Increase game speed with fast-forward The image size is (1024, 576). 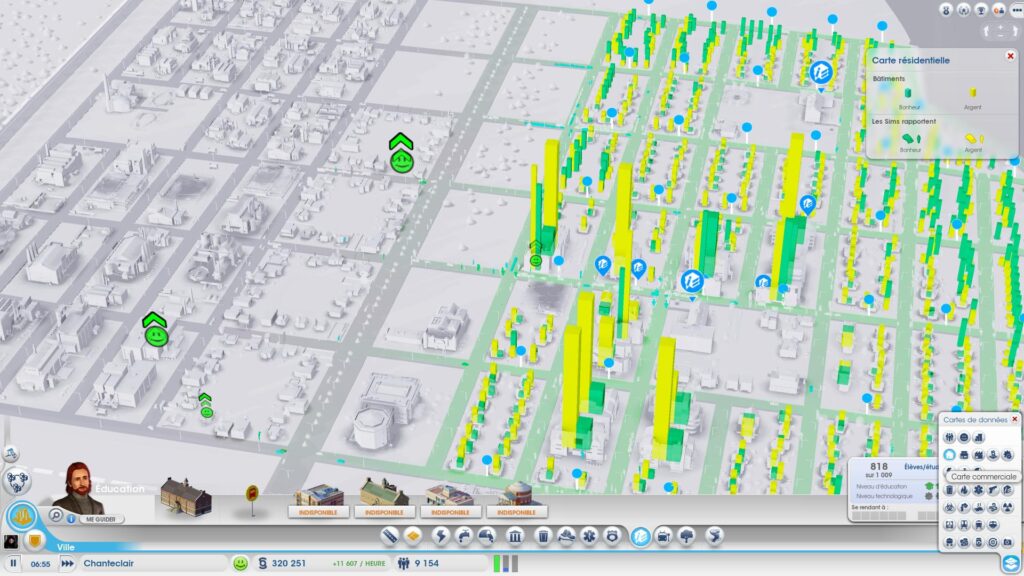click(67, 563)
